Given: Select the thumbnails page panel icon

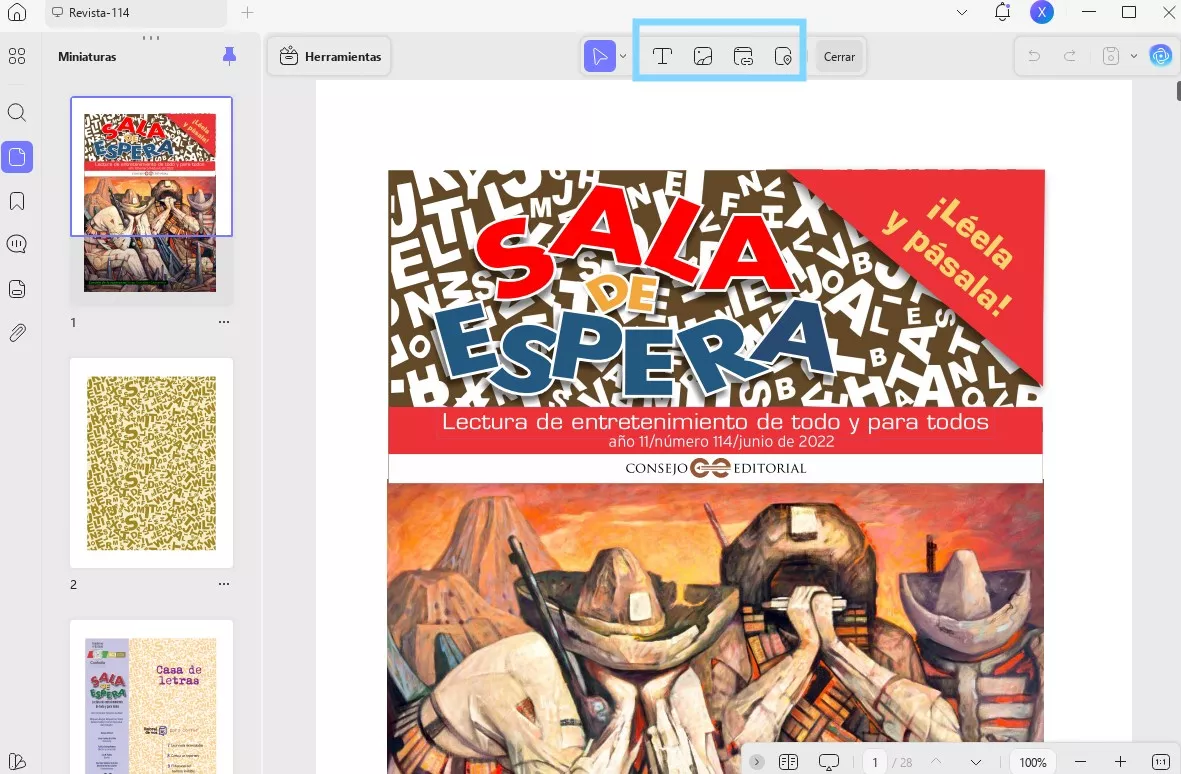Looking at the screenshot, I should click(17, 157).
